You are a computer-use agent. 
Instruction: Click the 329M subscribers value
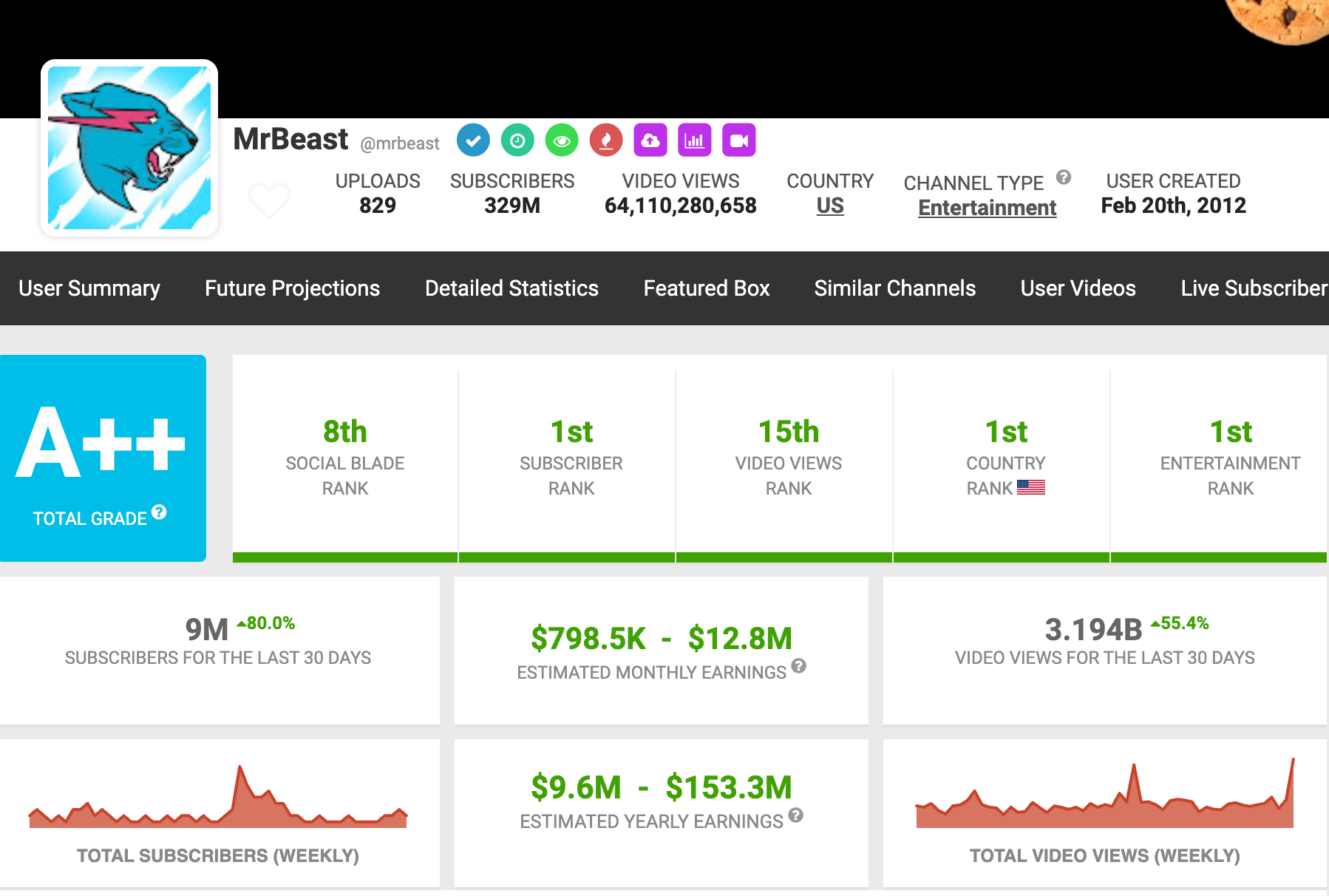coord(512,206)
